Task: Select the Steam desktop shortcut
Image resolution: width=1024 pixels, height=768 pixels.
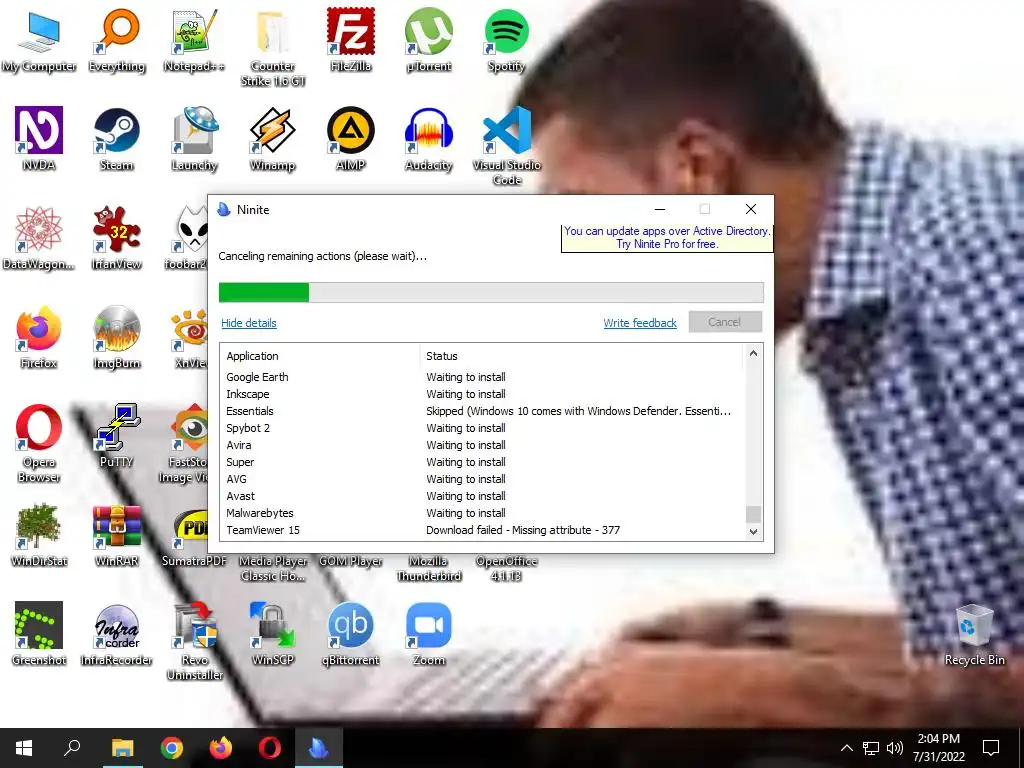Action: pos(117,139)
